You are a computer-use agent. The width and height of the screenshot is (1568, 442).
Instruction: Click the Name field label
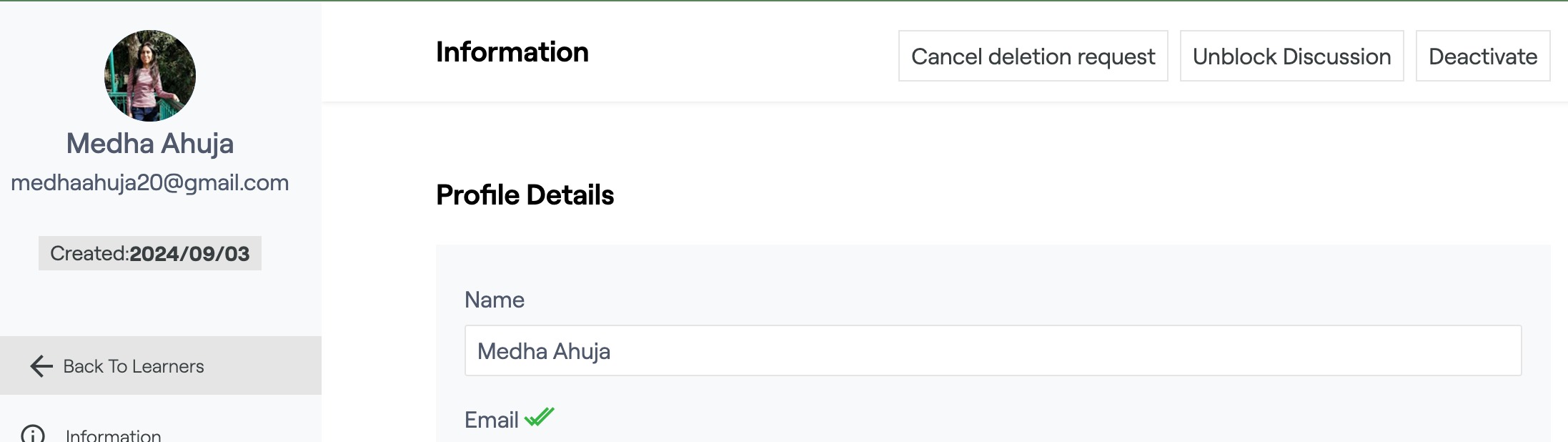click(x=495, y=300)
